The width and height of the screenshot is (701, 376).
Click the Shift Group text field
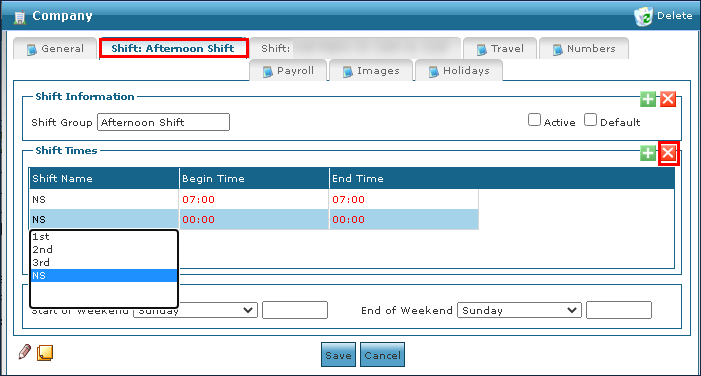pyautogui.click(x=163, y=122)
